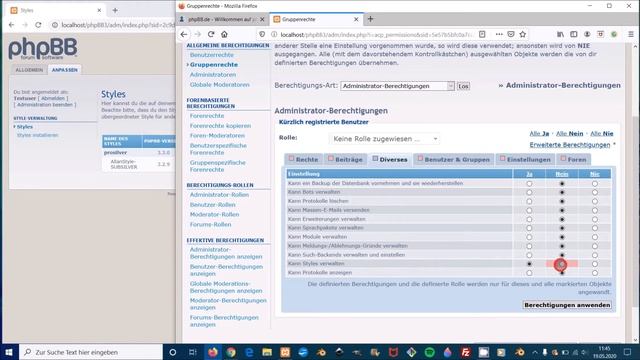Open Firefox from the taskbar
Viewport: 640px width, 360px height.
(x=213, y=352)
